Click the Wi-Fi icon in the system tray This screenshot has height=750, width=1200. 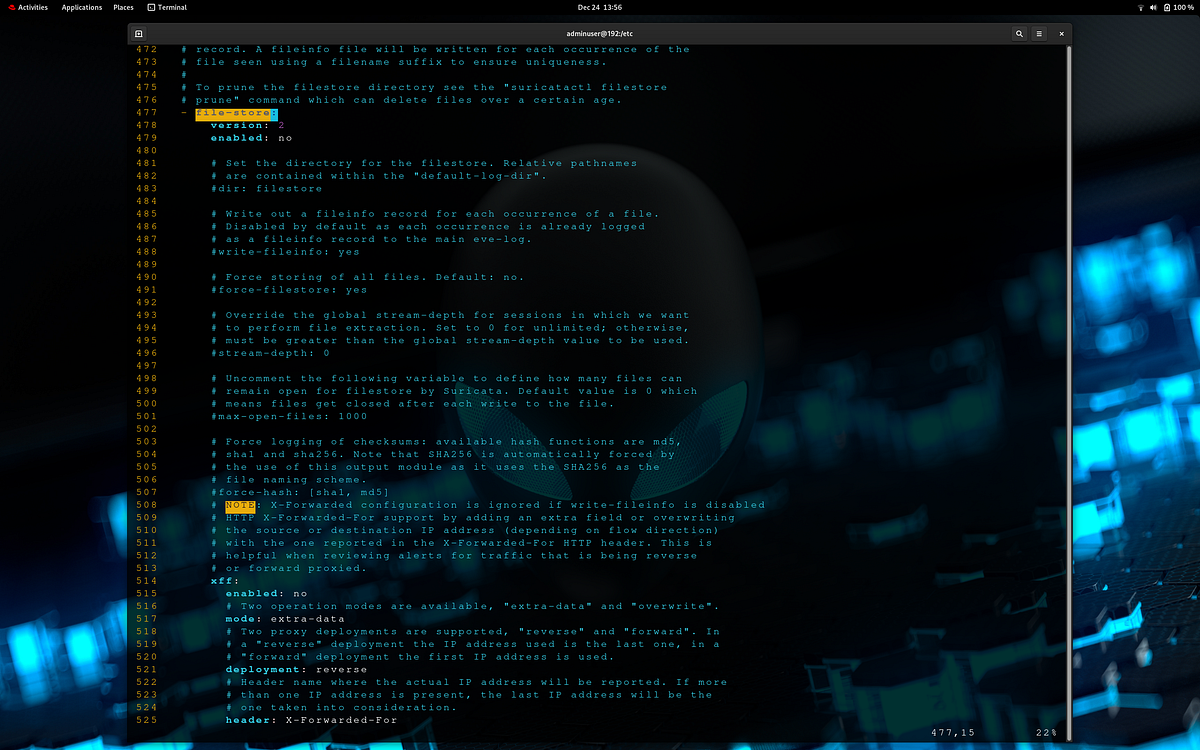click(1140, 7)
